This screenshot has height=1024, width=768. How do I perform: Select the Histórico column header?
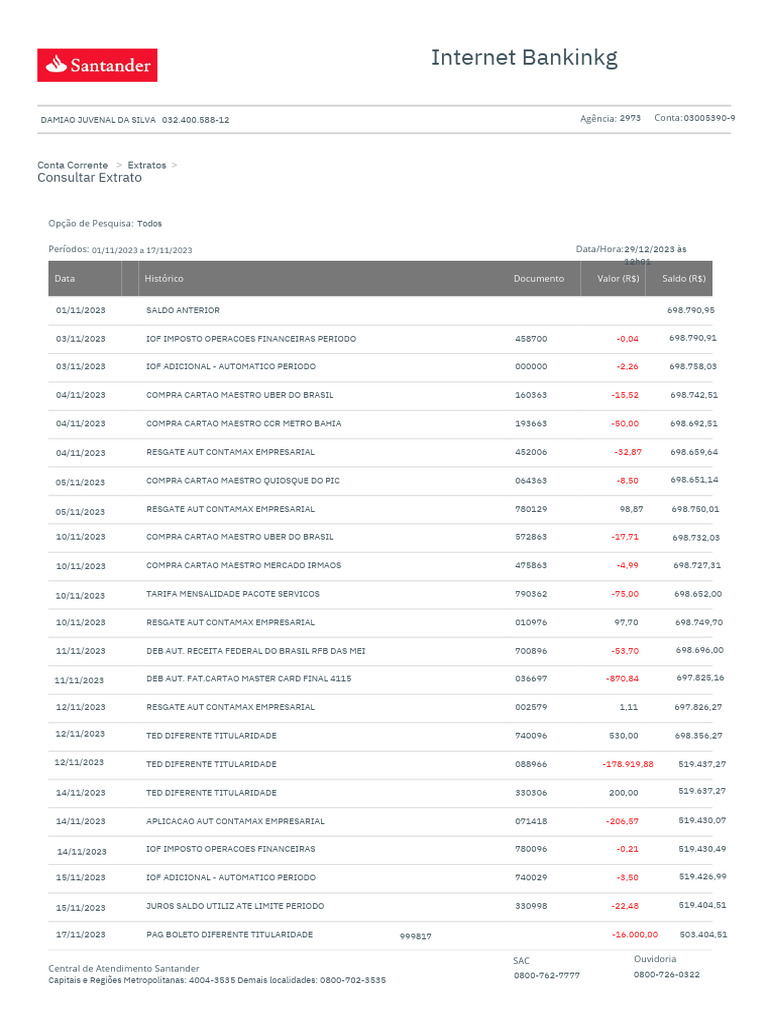tap(164, 278)
